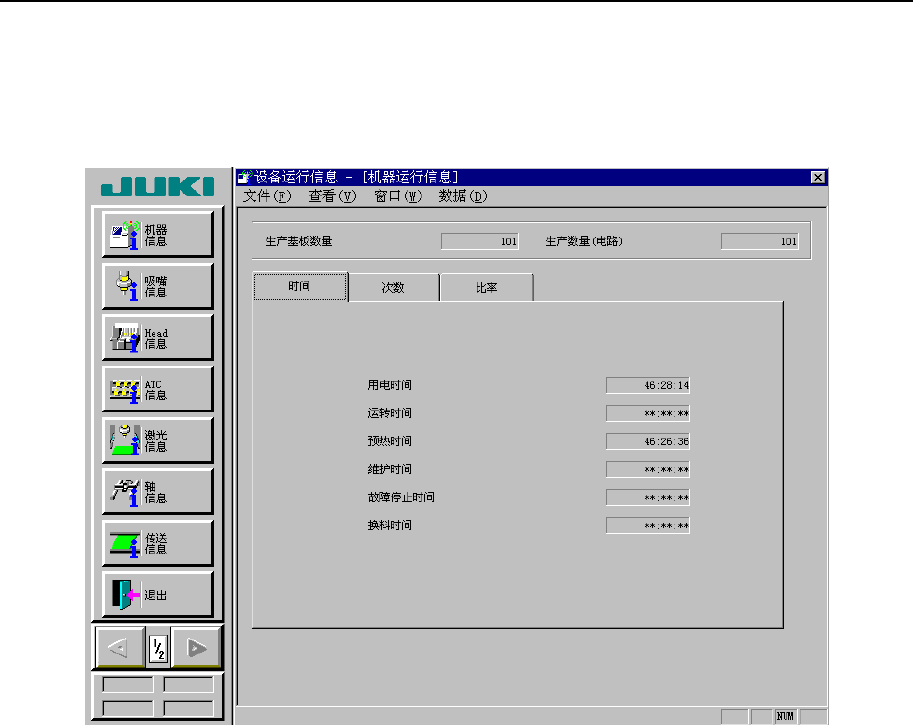Image resolution: width=913 pixels, height=725 pixels.
Task: Click the 生产数量(电路) value field
Action: [760, 241]
